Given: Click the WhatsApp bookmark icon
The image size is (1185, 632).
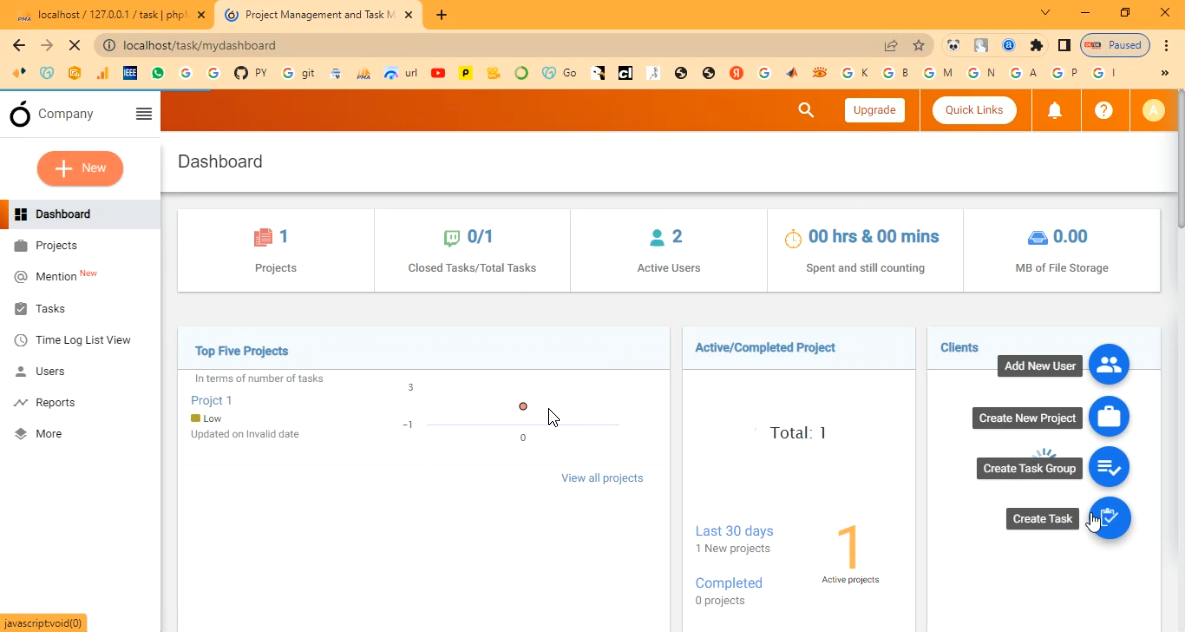Looking at the screenshot, I should point(158,73).
